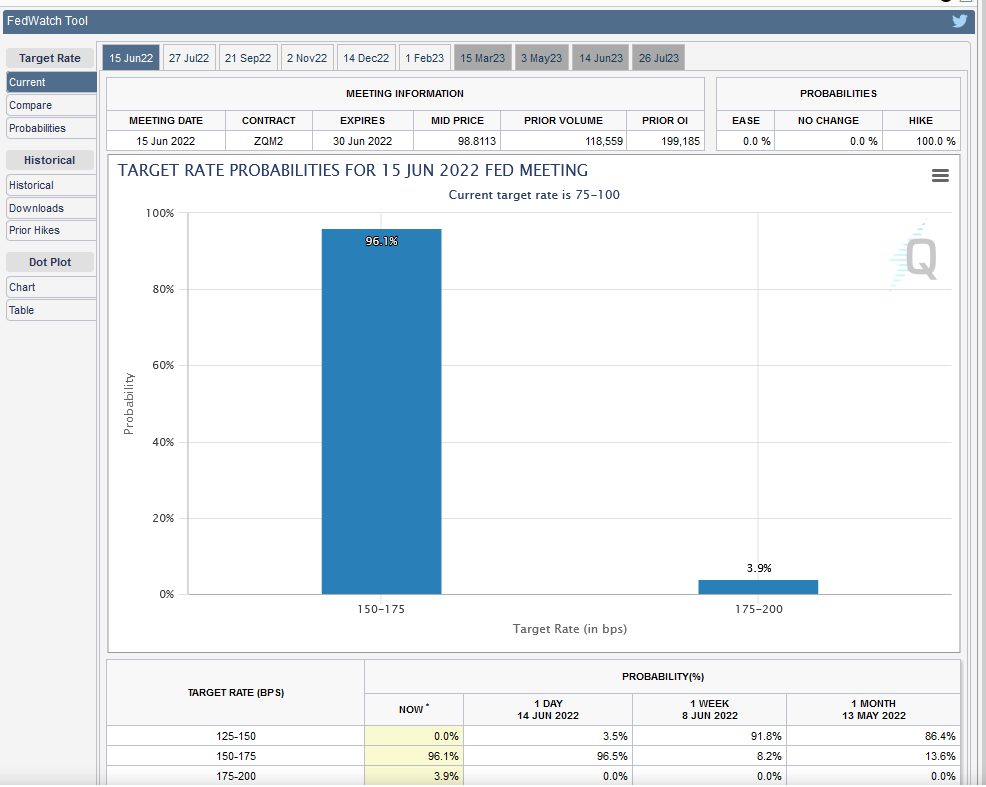Click the NOW column header

point(414,709)
